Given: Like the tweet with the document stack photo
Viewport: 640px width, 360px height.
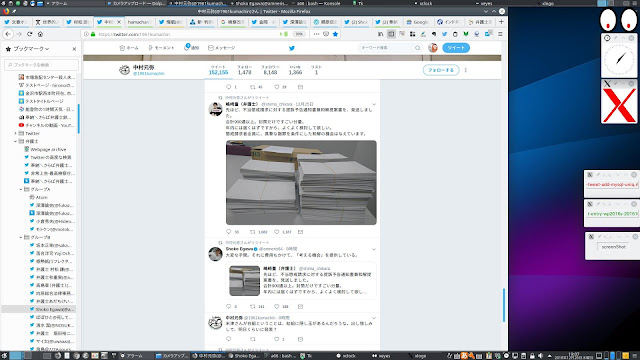Looking at the screenshot, I should pyautogui.click(x=277, y=232).
